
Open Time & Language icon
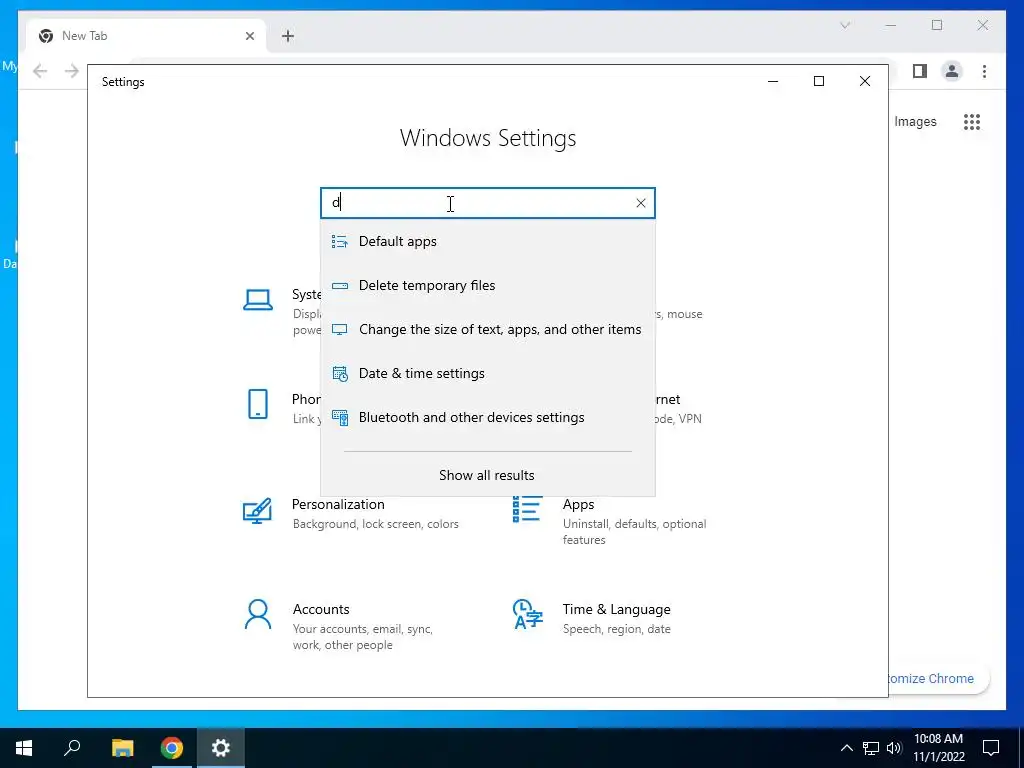coord(528,615)
